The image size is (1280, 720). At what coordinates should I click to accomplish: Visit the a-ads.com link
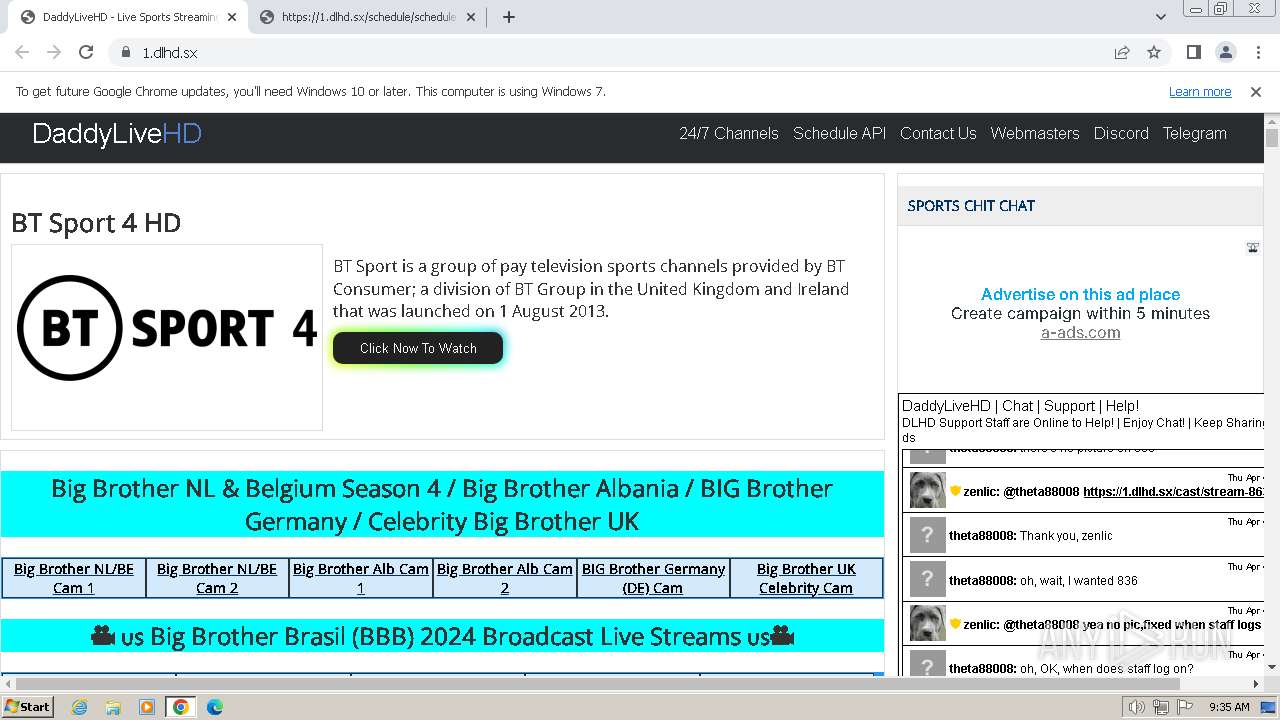tap(1080, 333)
